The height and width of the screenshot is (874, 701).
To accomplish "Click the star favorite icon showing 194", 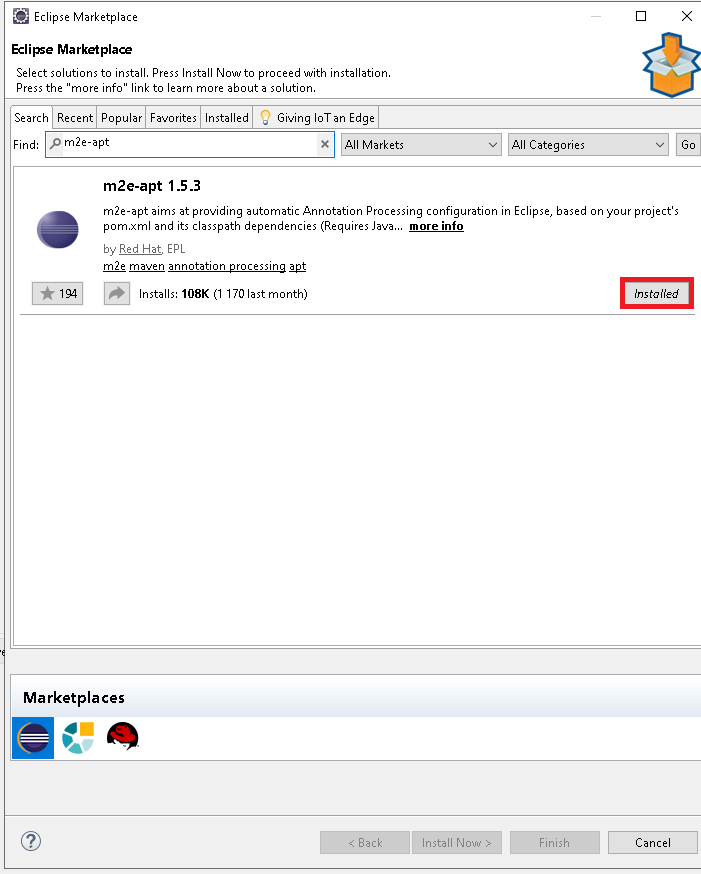I will 57,293.
